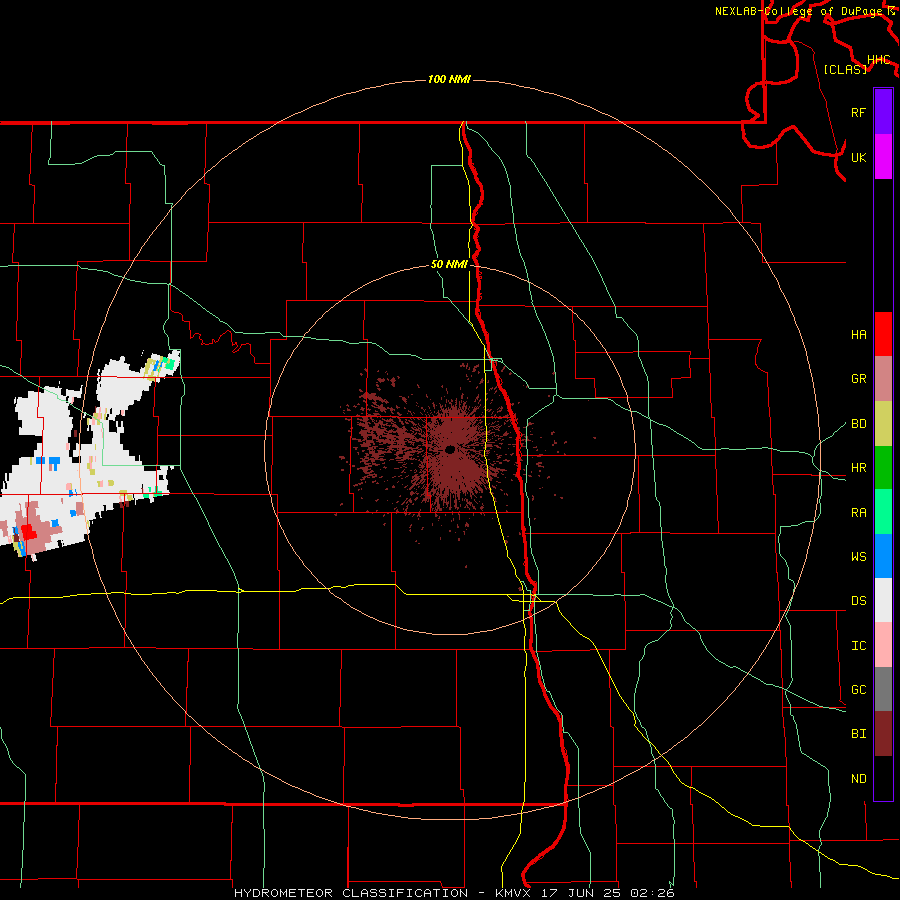Click the [CLAS] units label
900x900 pixels.
(845, 69)
